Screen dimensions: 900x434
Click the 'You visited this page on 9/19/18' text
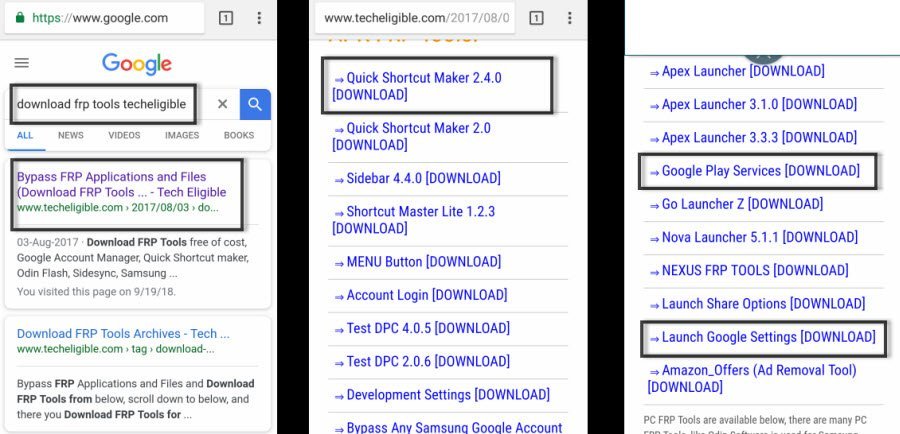coord(96,292)
